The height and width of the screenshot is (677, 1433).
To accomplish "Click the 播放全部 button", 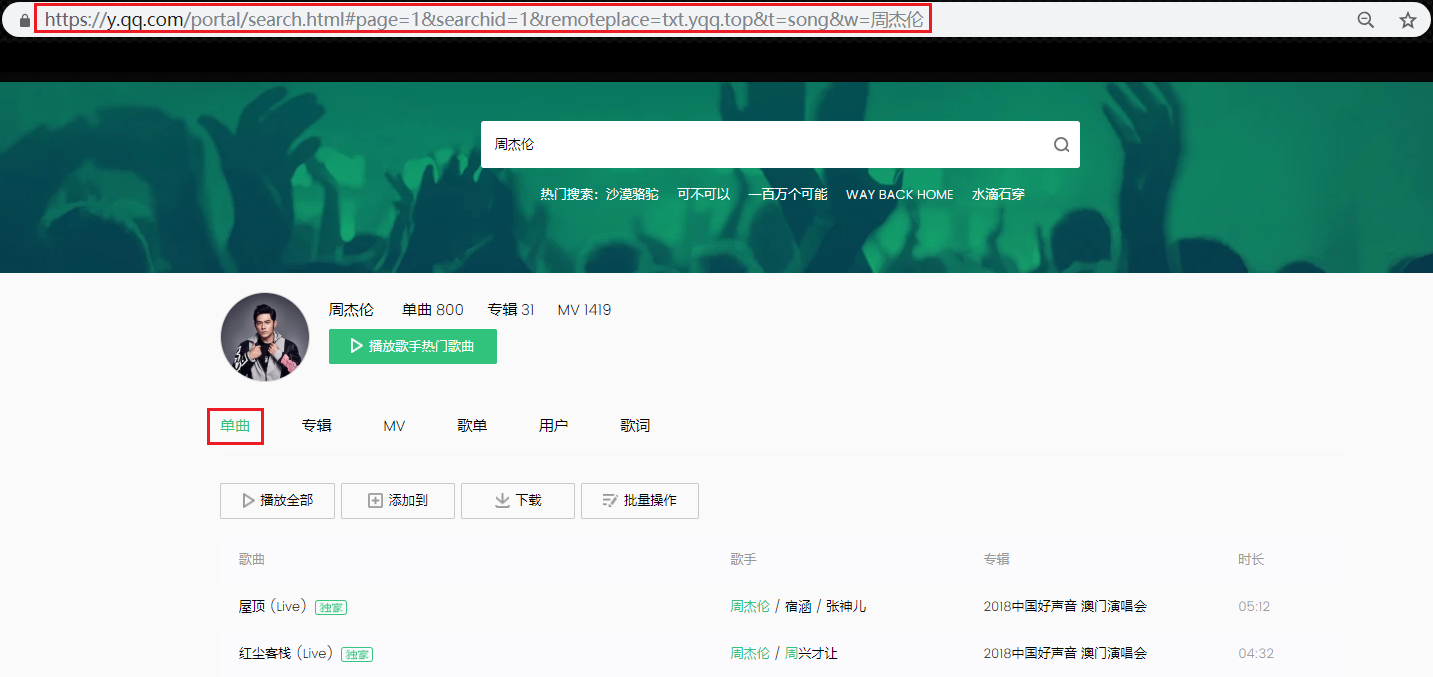I will coord(277,501).
